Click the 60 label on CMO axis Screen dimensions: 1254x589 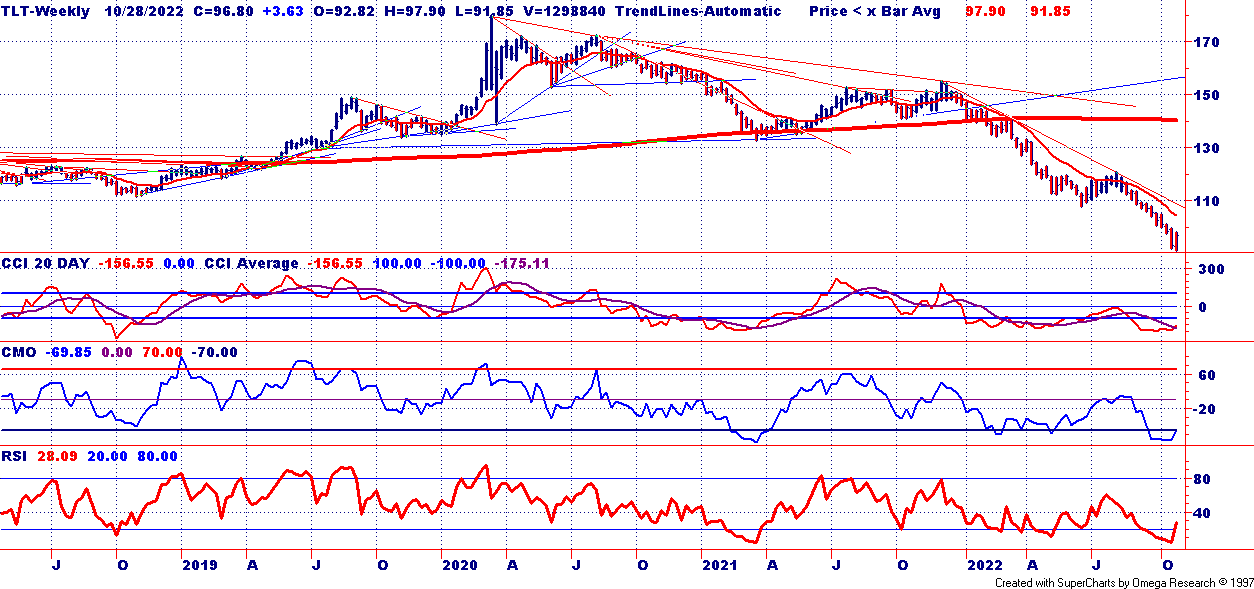click(1207, 375)
